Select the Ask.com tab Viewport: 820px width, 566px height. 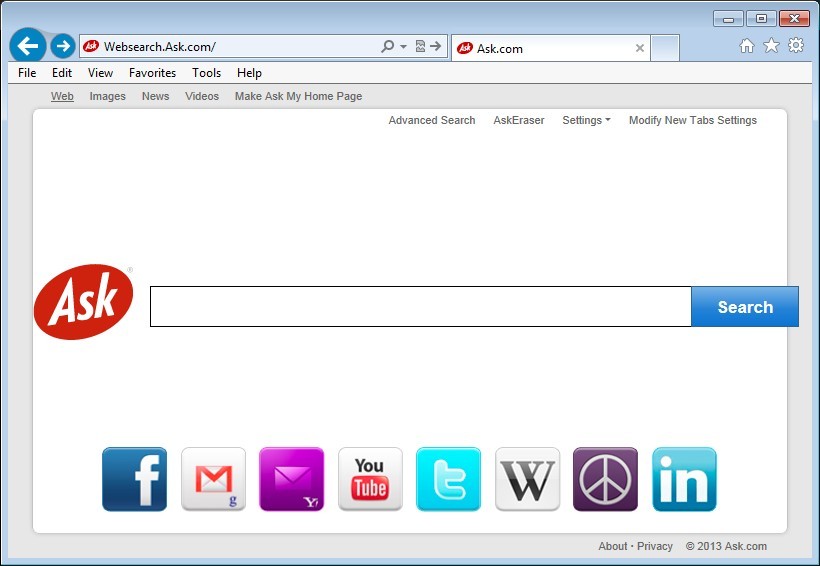coord(551,48)
